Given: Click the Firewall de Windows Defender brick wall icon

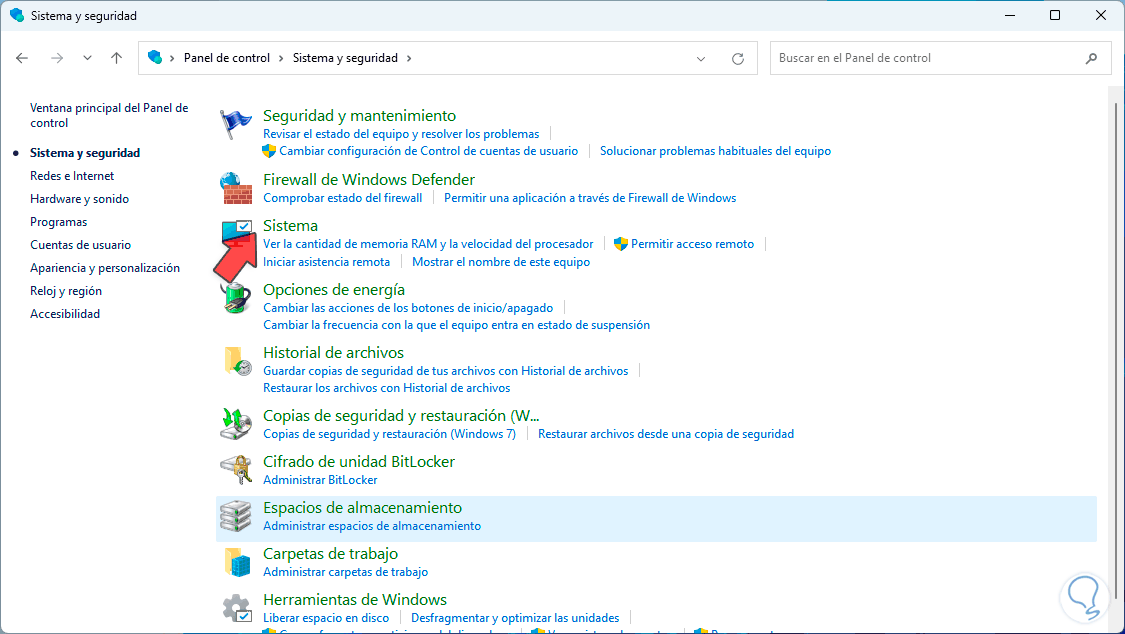Looking at the screenshot, I should pyautogui.click(x=235, y=188).
